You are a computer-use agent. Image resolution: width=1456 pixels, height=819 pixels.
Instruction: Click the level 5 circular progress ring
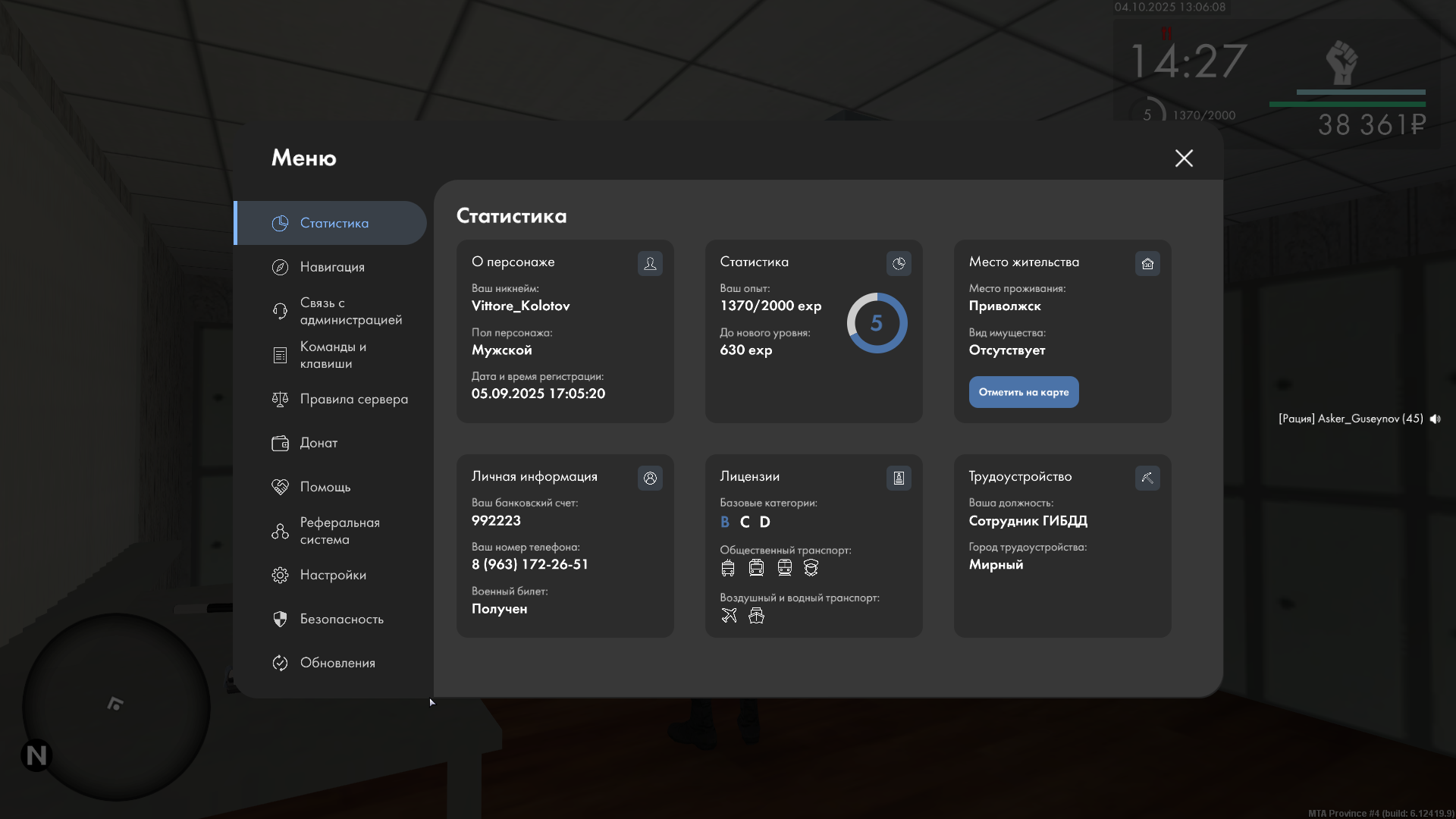tap(877, 323)
